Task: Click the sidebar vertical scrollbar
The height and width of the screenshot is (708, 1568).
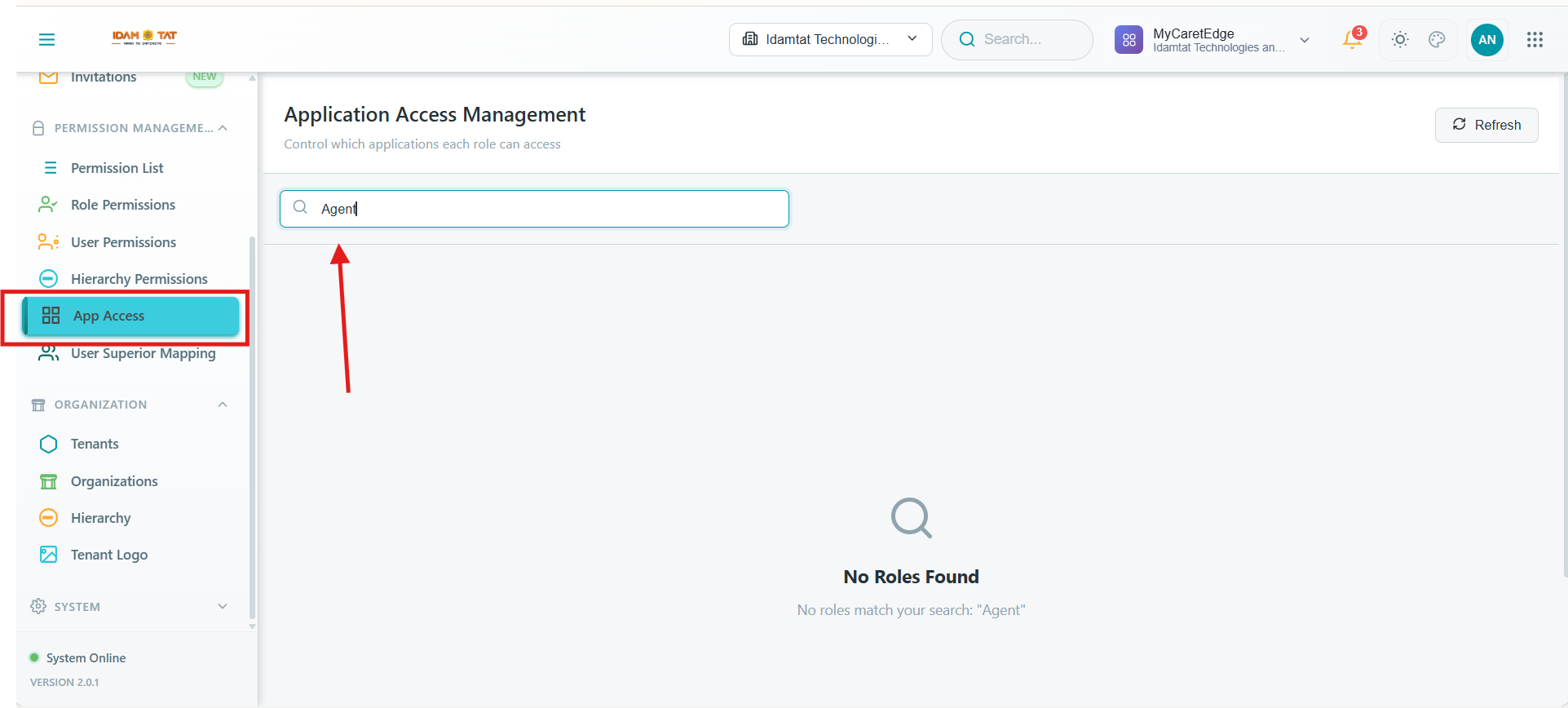Action: tap(252, 428)
